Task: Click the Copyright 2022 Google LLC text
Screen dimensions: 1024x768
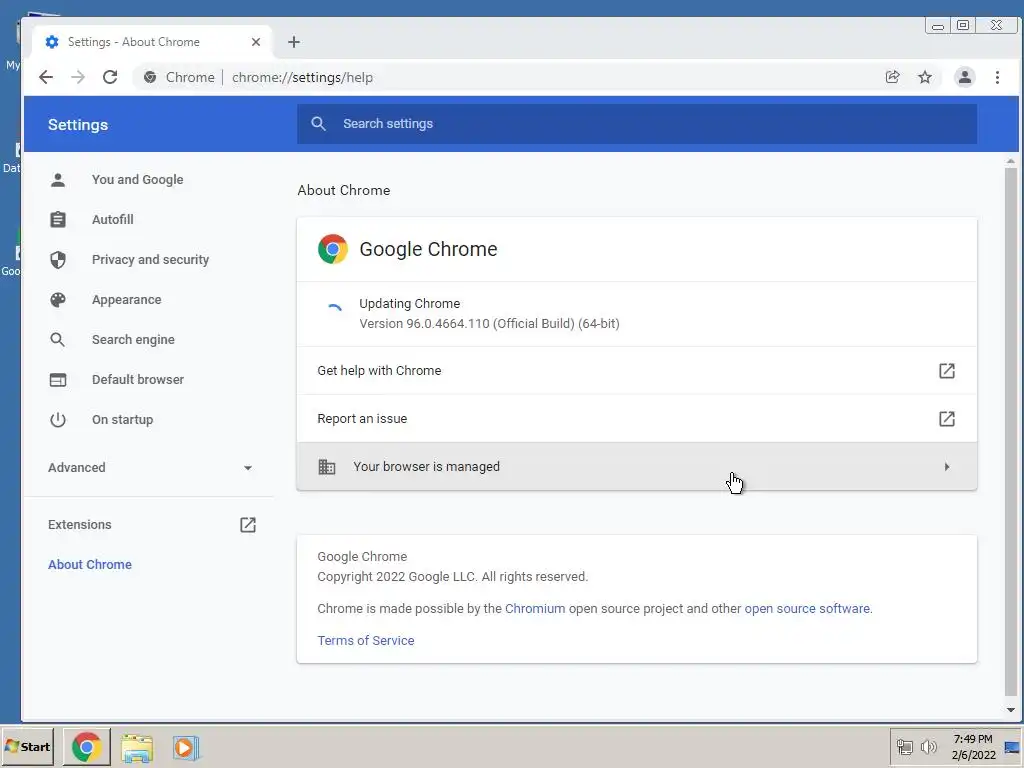Action: (453, 577)
